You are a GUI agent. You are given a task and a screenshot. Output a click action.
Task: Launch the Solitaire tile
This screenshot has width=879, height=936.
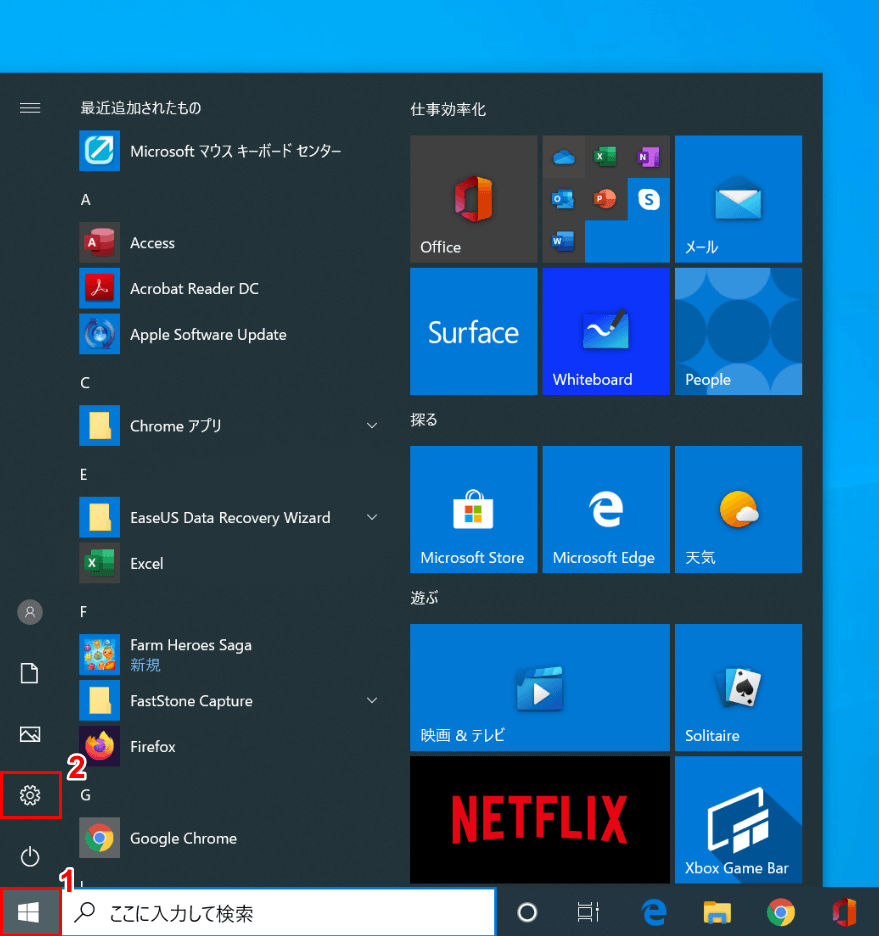point(738,687)
